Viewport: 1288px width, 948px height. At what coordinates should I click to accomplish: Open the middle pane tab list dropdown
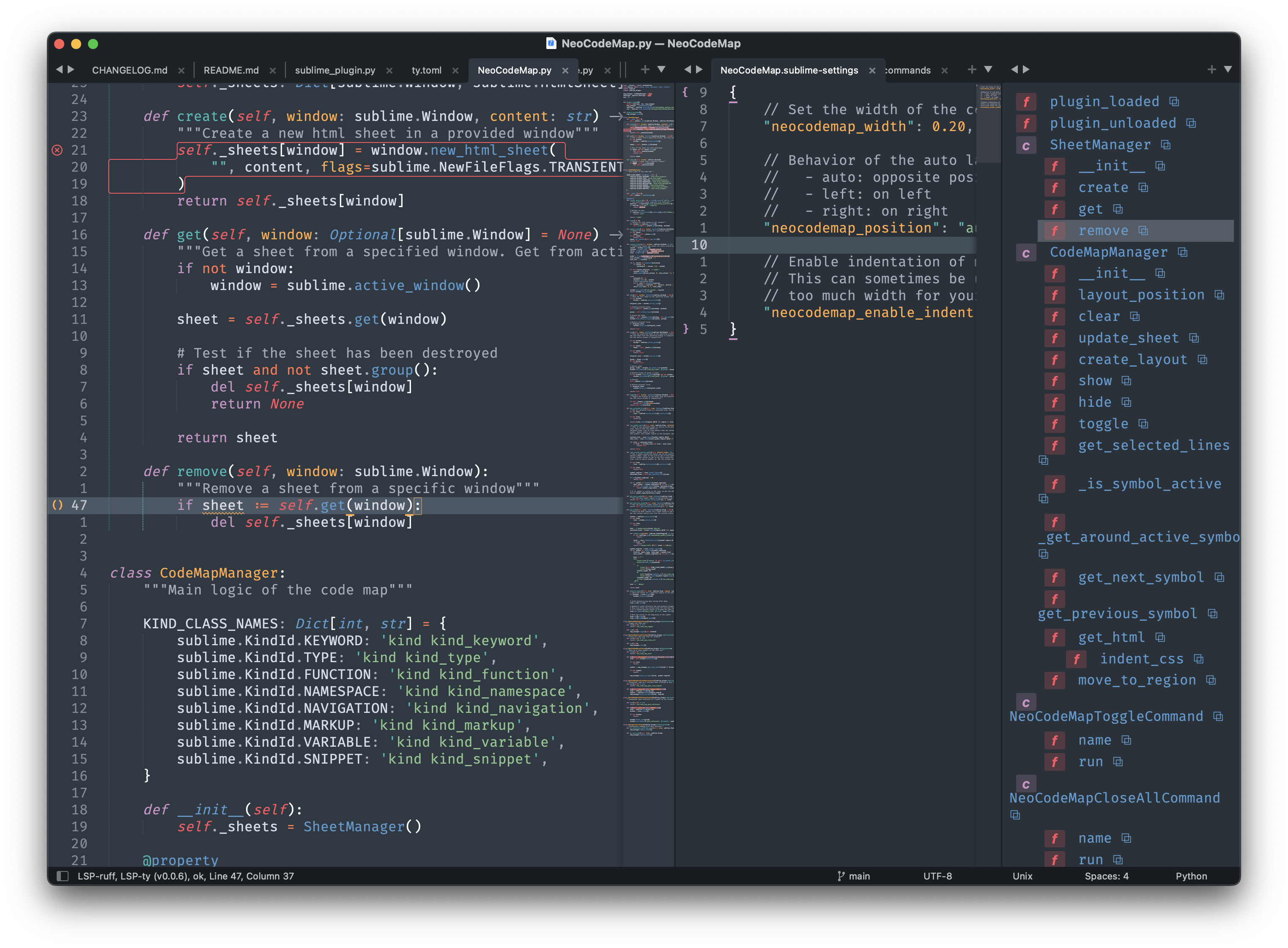click(988, 69)
